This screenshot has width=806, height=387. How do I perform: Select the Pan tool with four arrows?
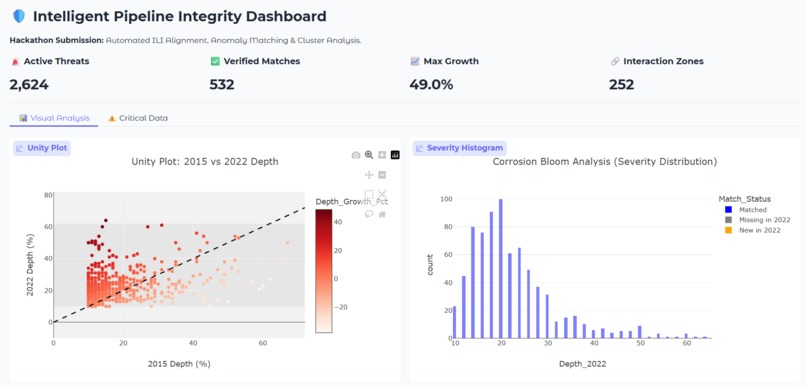(369, 175)
